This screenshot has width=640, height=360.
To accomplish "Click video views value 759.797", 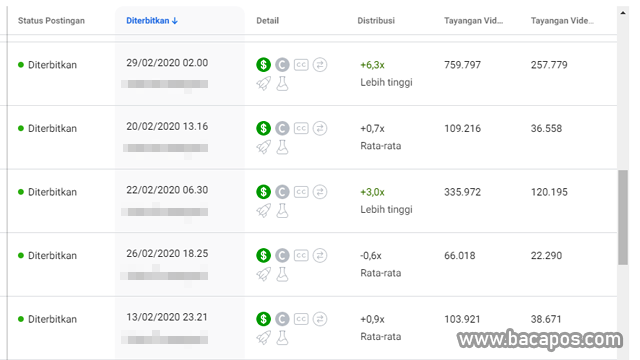I will click(462, 65).
